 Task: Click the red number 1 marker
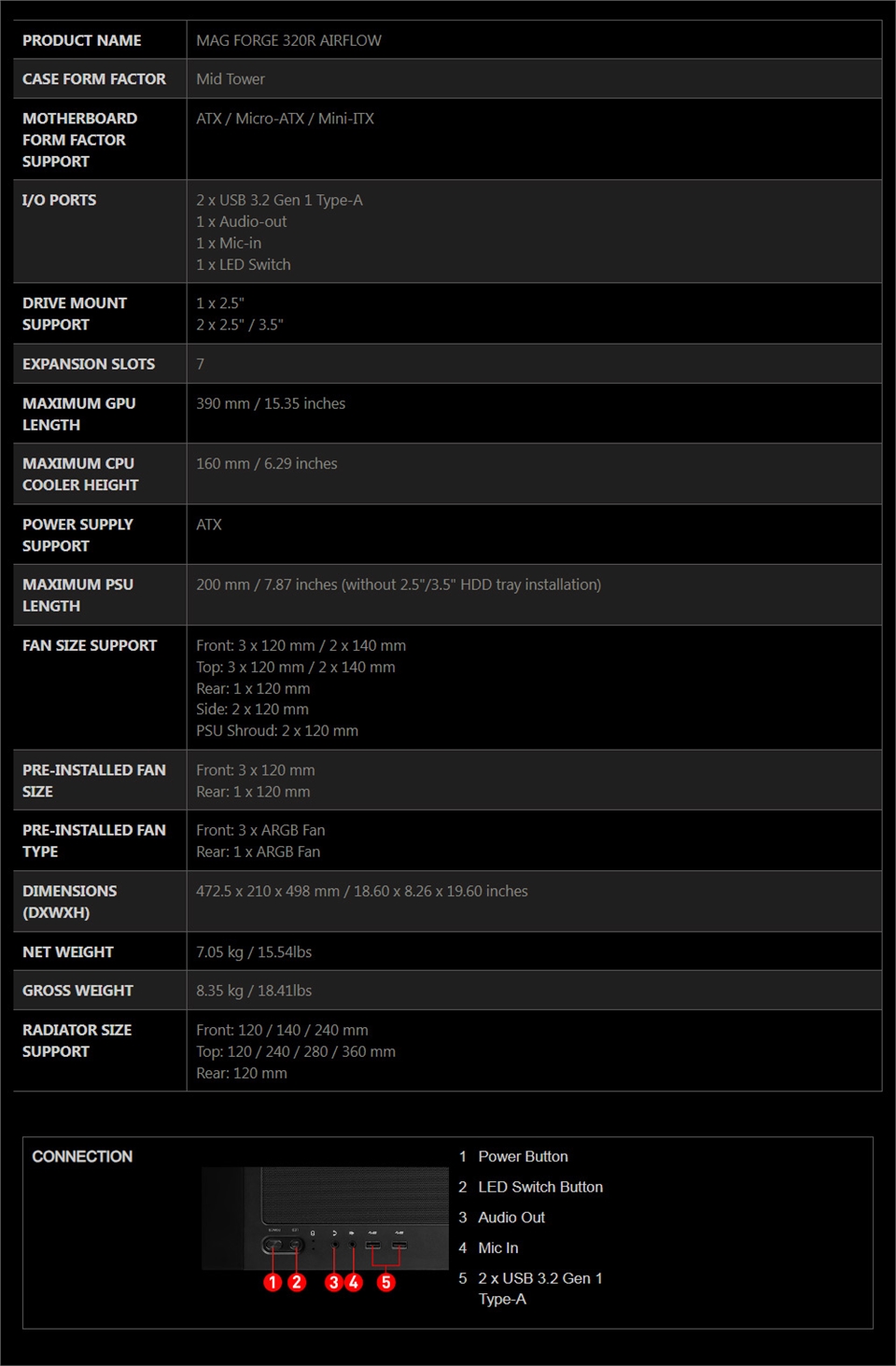click(273, 1282)
